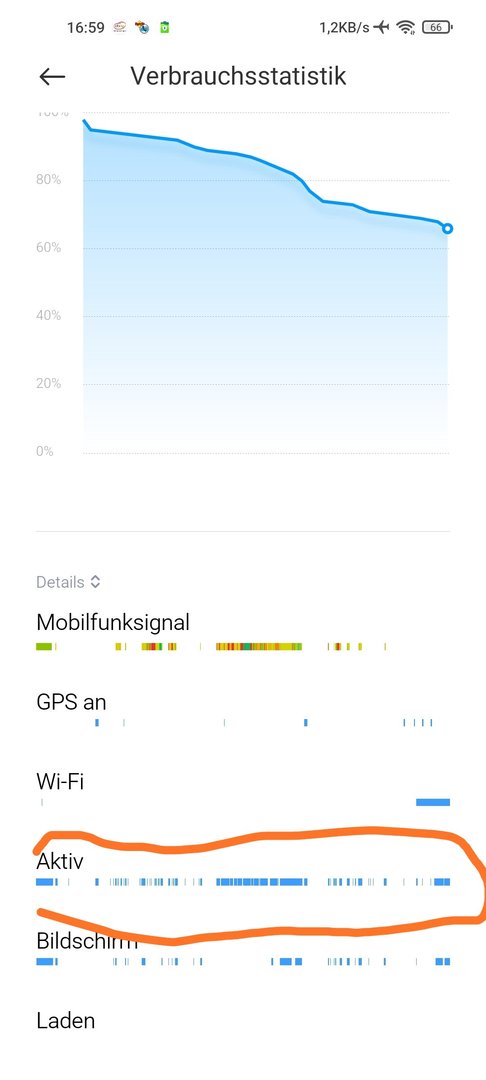Tap the 1,2KB/s network speed indicator
486x1080 pixels.
pyautogui.click(x=344, y=28)
